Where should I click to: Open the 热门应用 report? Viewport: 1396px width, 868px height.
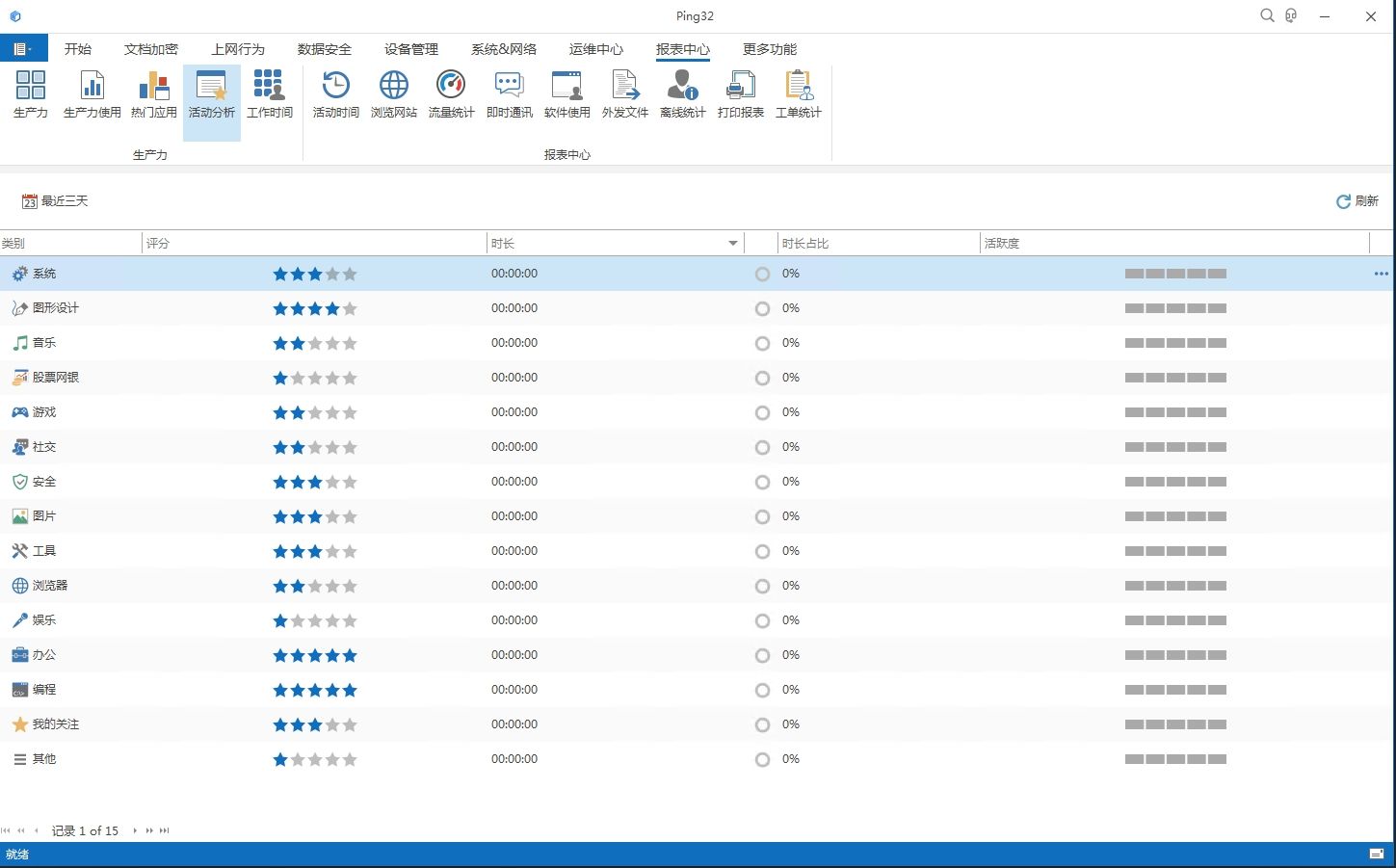click(154, 94)
